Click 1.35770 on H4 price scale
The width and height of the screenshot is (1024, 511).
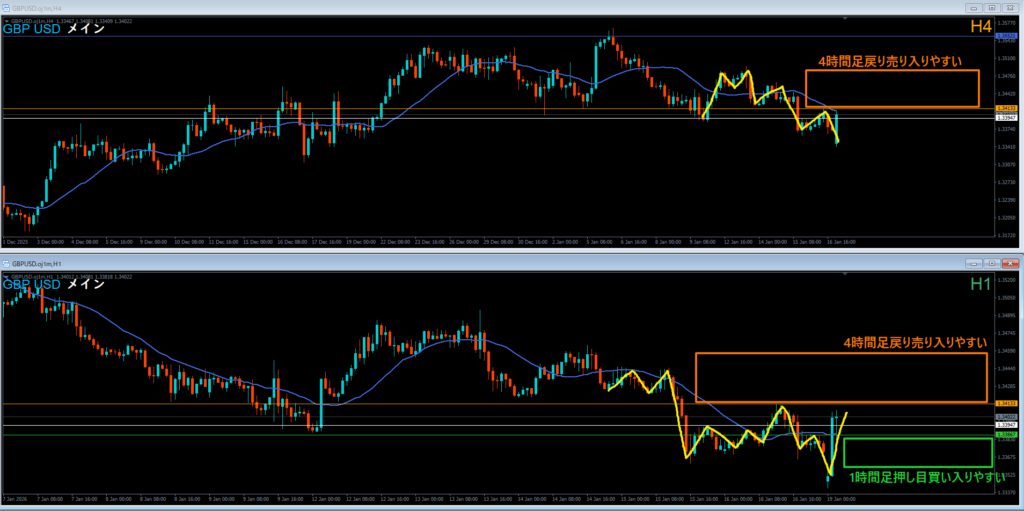[x=1006, y=22]
